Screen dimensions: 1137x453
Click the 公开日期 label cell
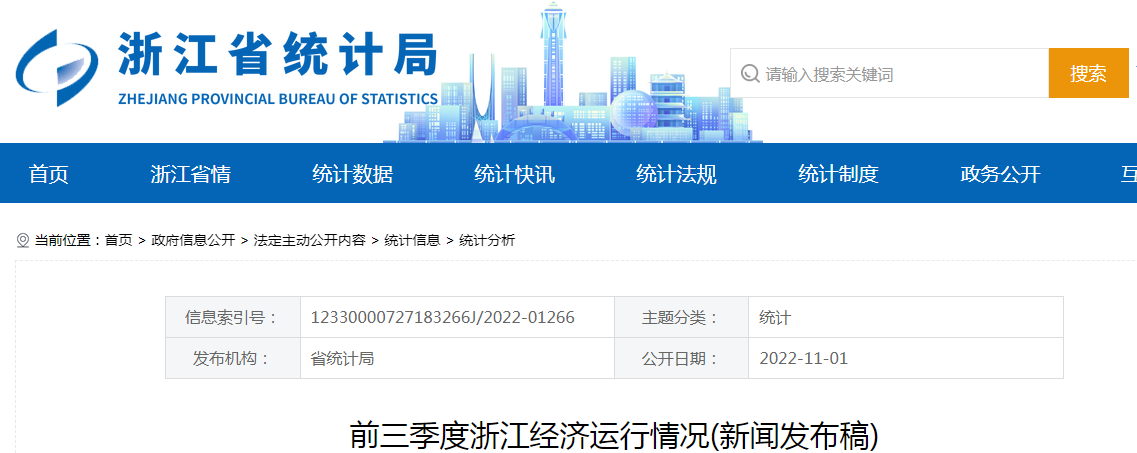click(x=682, y=358)
